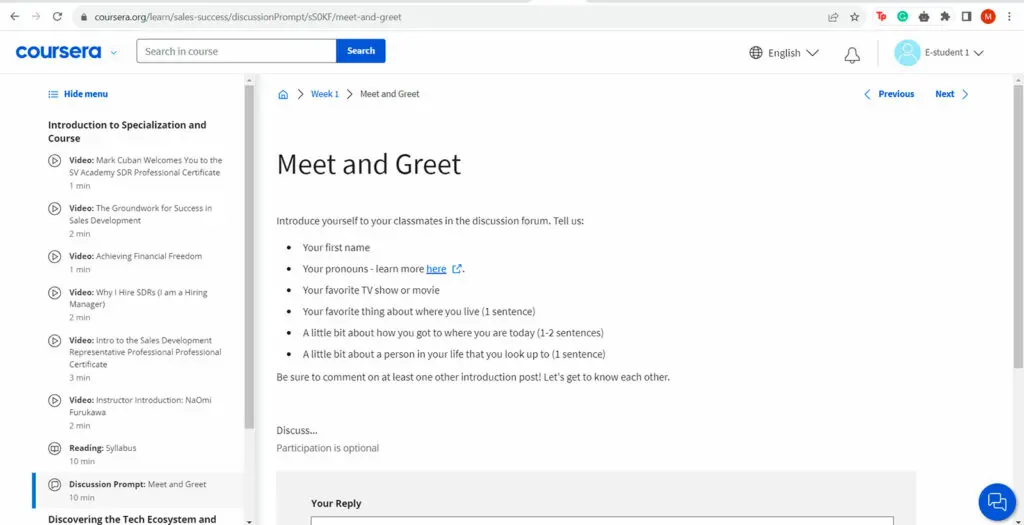The width and height of the screenshot is (1024, 525).
Task: Click the Coursera logo
Action: (x=58, y=52)
